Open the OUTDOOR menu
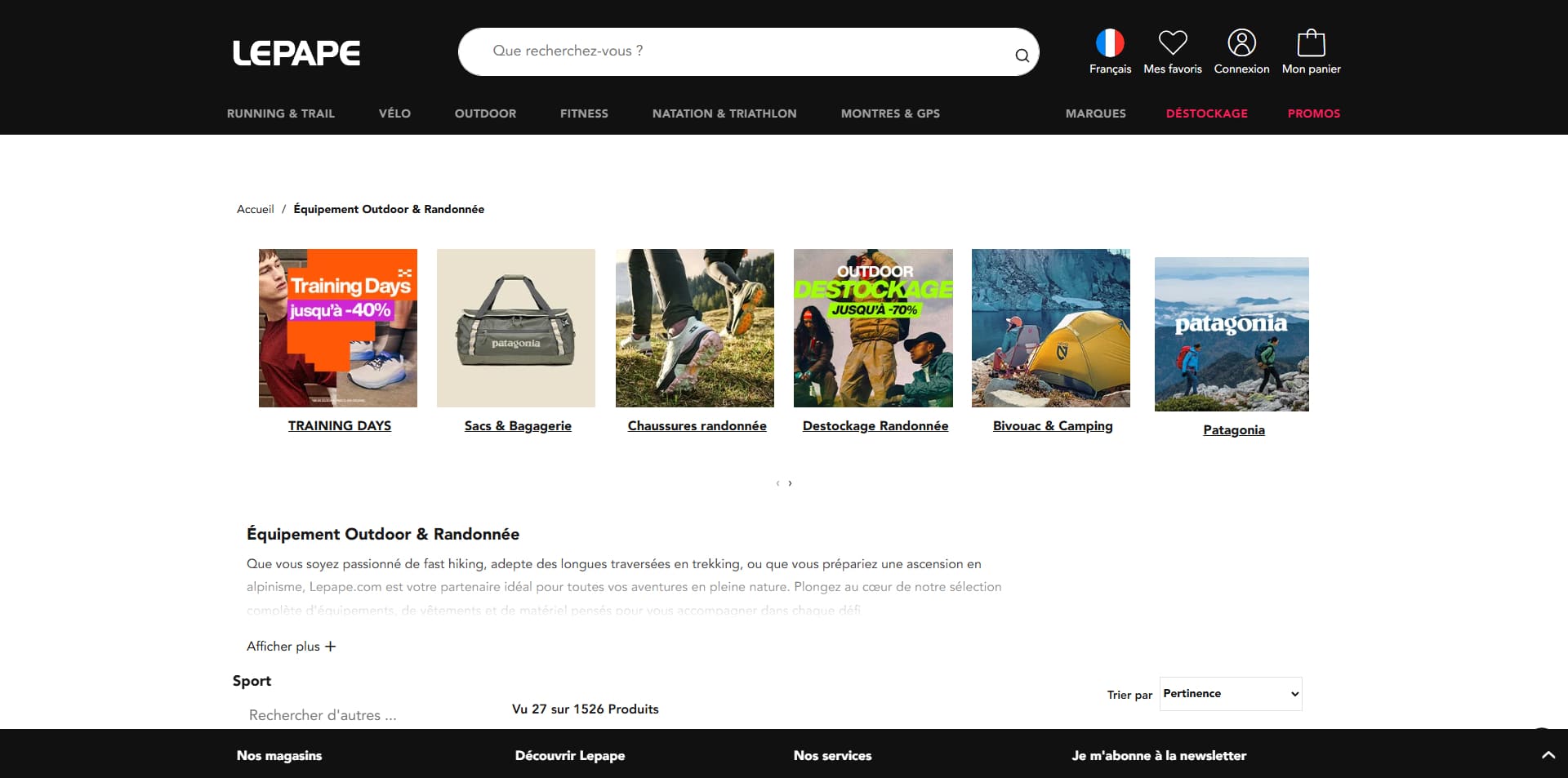1568x778 pixels. [485, 113]
